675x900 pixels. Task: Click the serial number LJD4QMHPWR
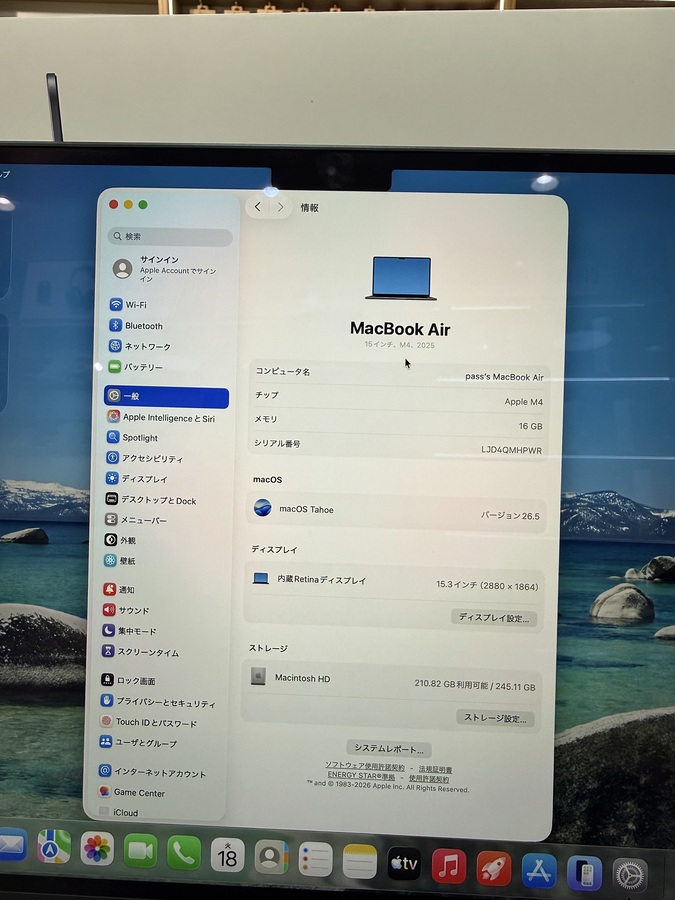(x=511, y=450)
